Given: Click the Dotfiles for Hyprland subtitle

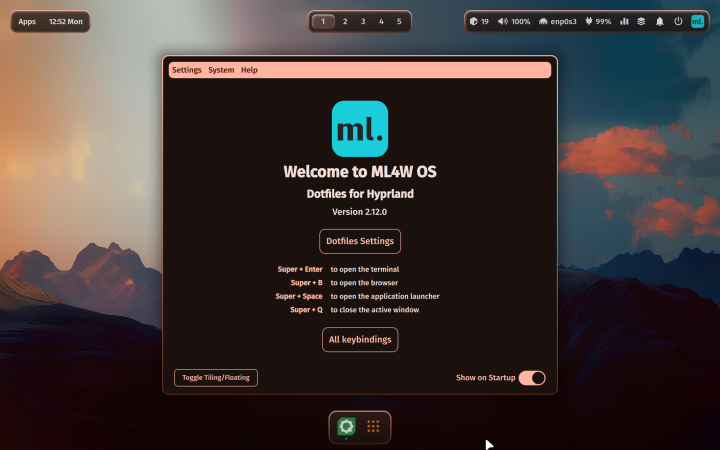Looking at the screenshot, I should coord(360,194).
